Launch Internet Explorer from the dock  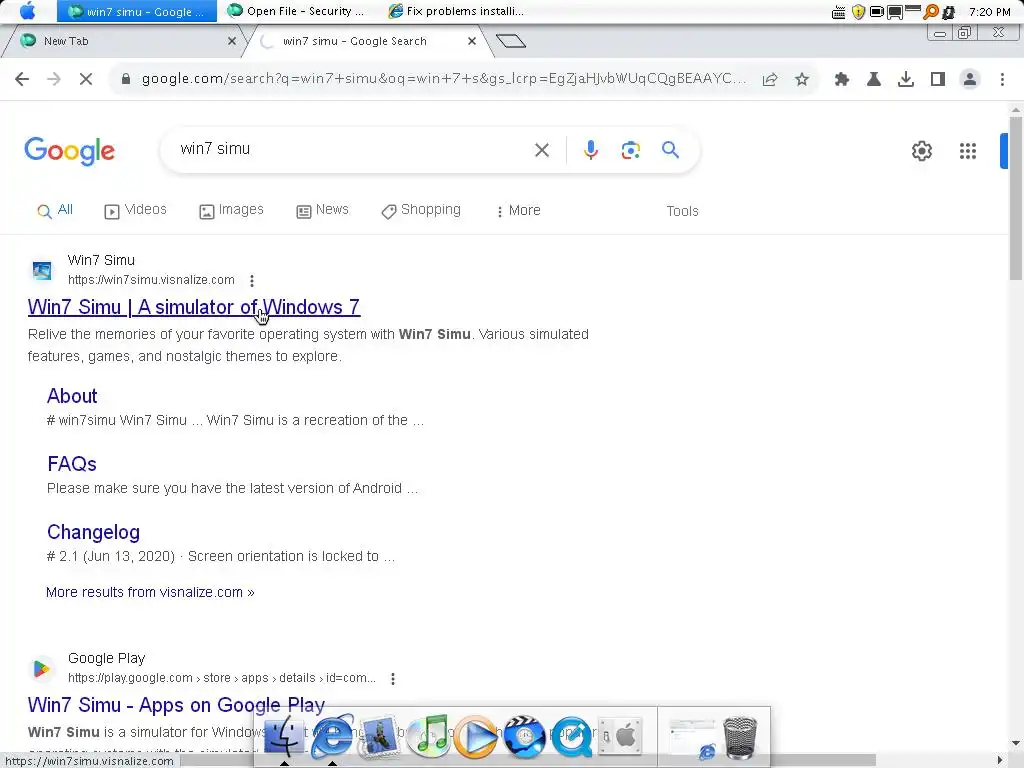[332, 737]
